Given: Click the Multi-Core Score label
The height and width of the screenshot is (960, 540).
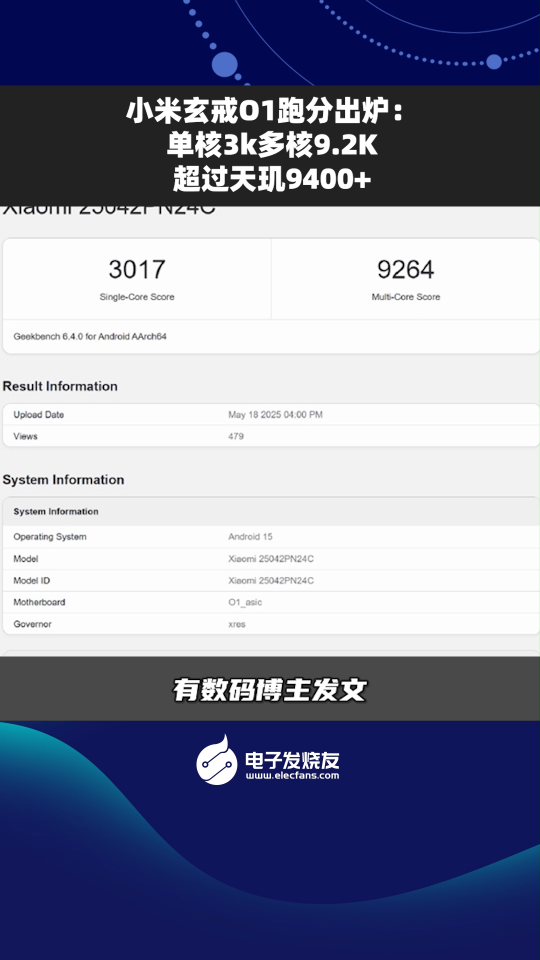Looking at the screenshot, I should [405, 297].
